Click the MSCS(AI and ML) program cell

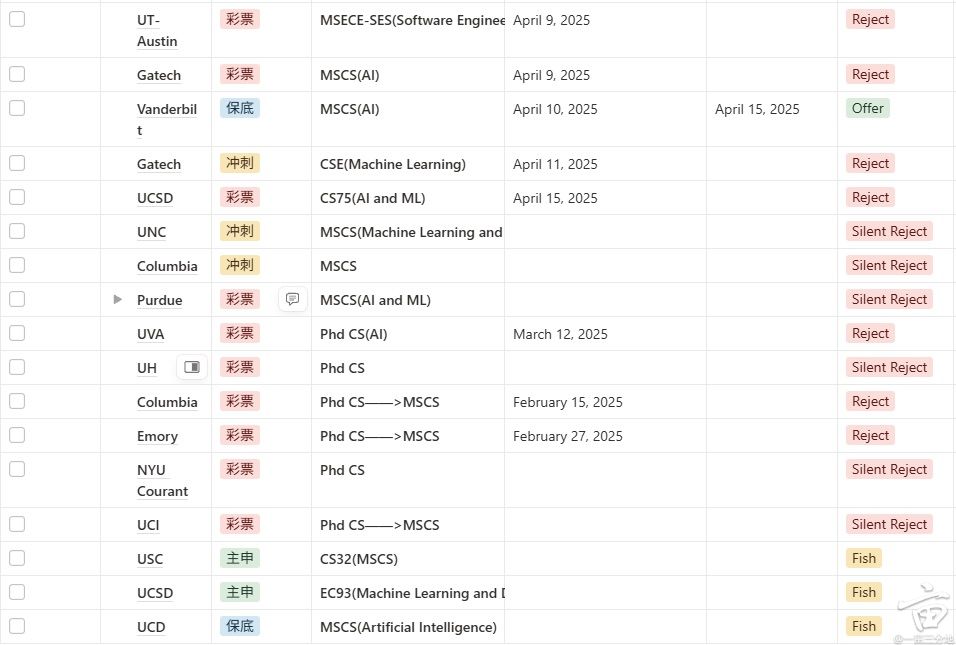375,300
